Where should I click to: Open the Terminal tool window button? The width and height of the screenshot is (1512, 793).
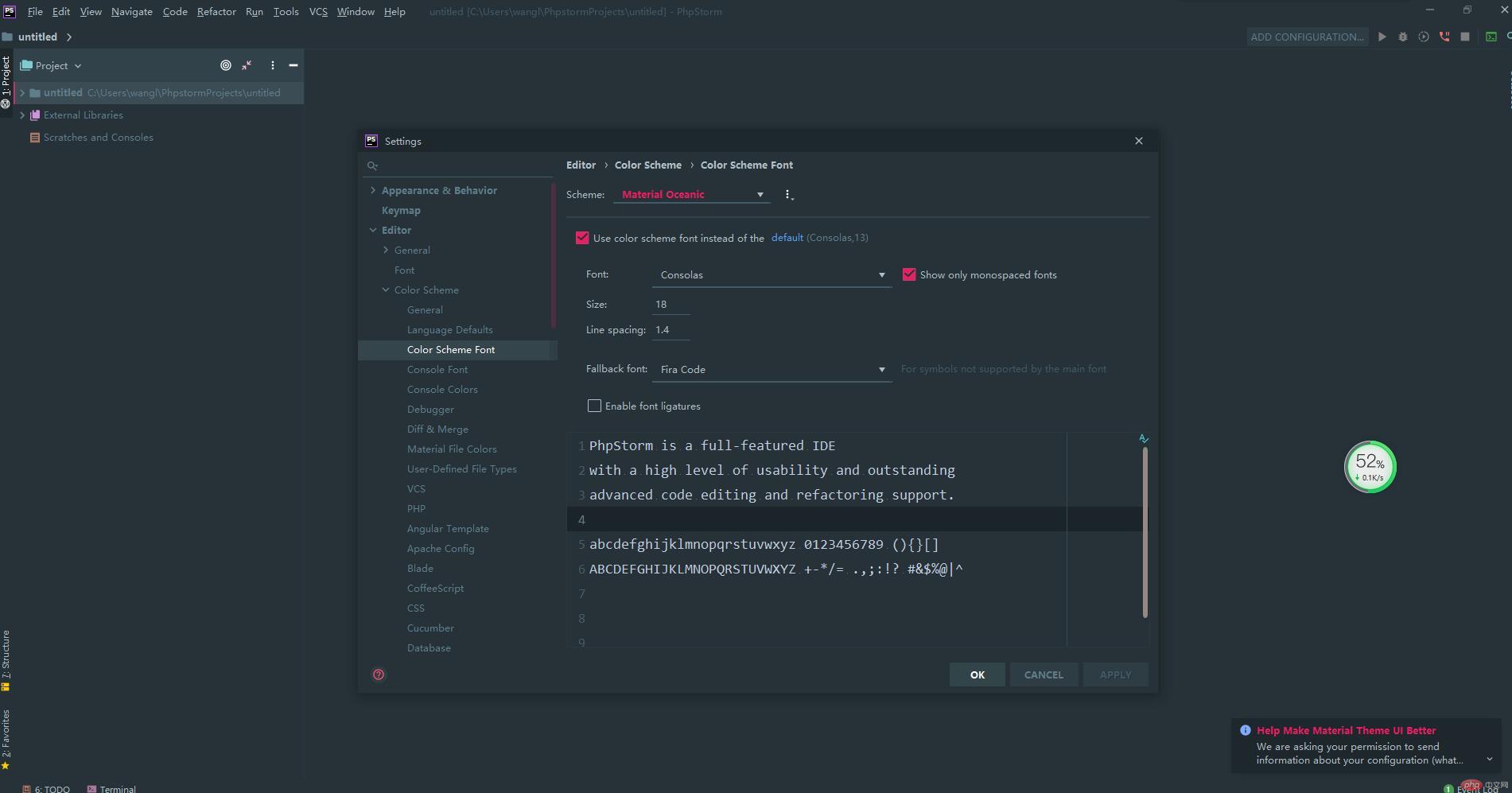(111, 788)
